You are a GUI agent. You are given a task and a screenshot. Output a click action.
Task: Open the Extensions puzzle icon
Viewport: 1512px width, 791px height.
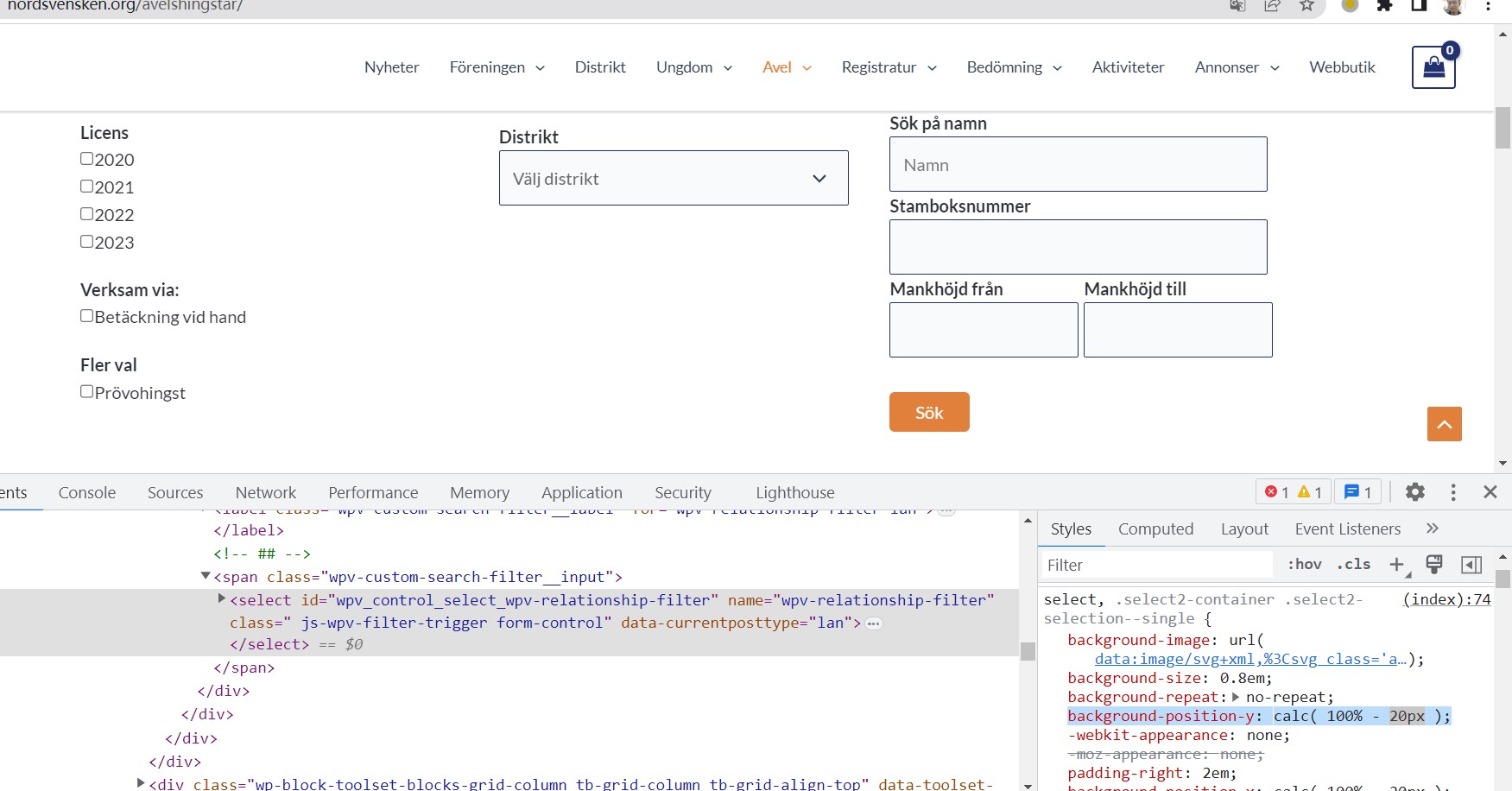pyautogui.click(x=1384, y=5)
